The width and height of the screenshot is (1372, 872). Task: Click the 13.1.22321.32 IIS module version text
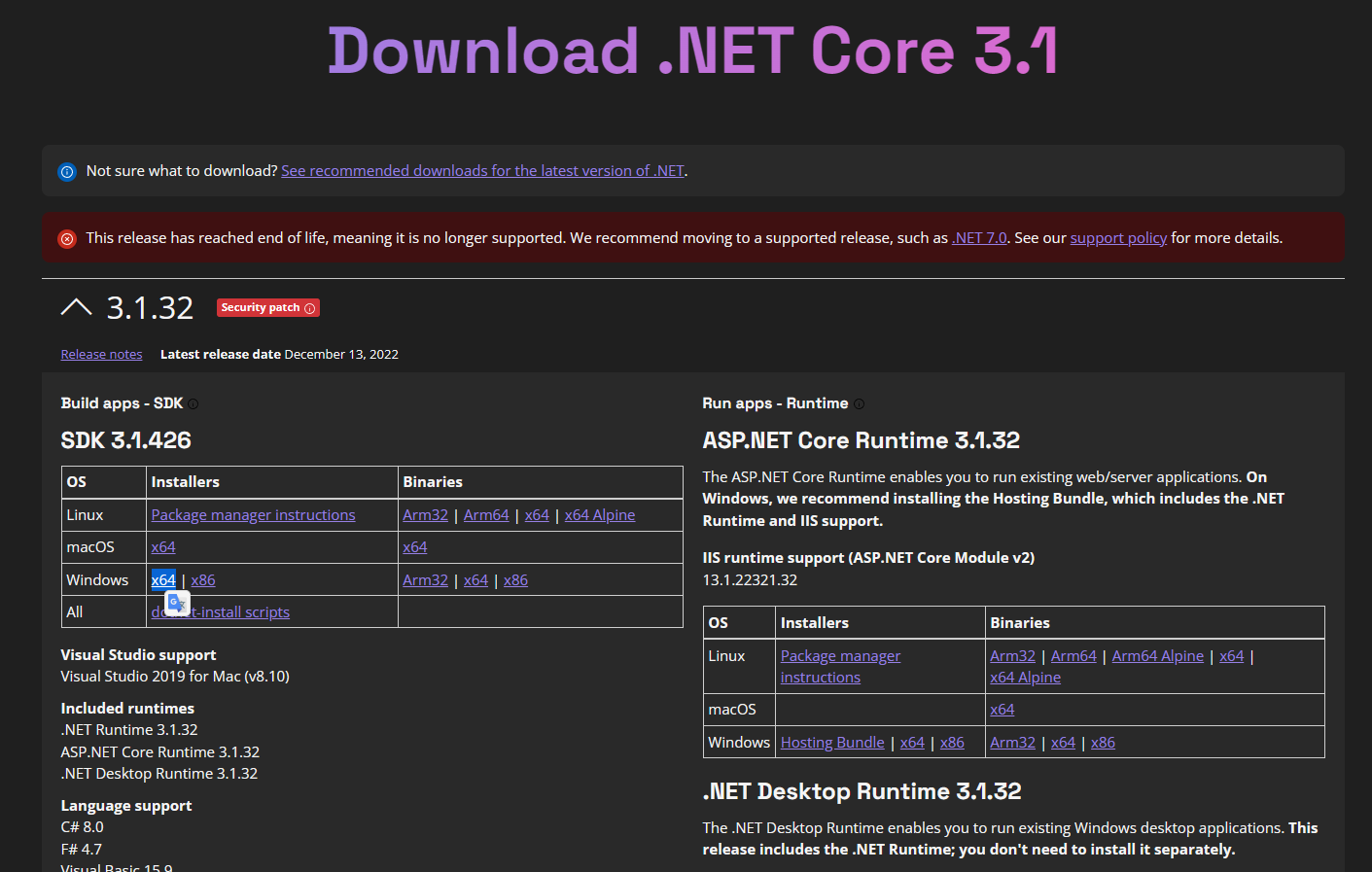click(750, 580)
